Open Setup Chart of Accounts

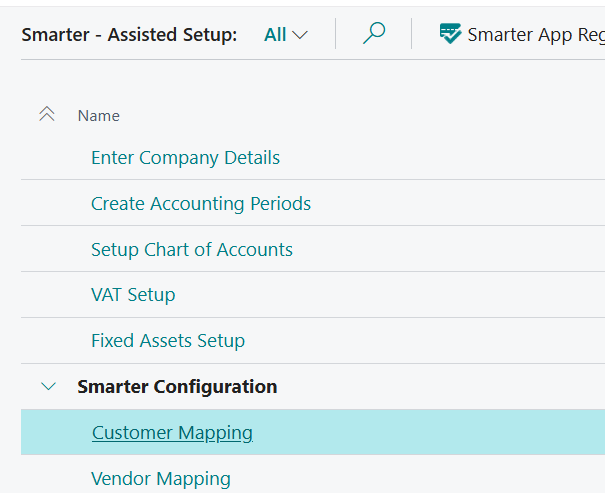pyautogui.click(x=192, y=250)
